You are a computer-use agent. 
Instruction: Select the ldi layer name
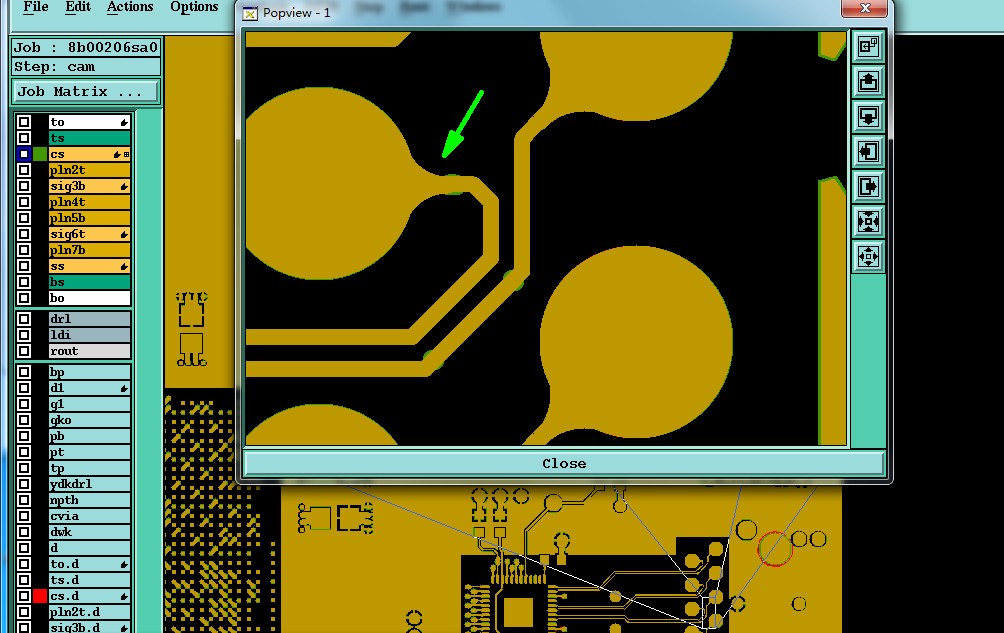click(x=90, y=335)
